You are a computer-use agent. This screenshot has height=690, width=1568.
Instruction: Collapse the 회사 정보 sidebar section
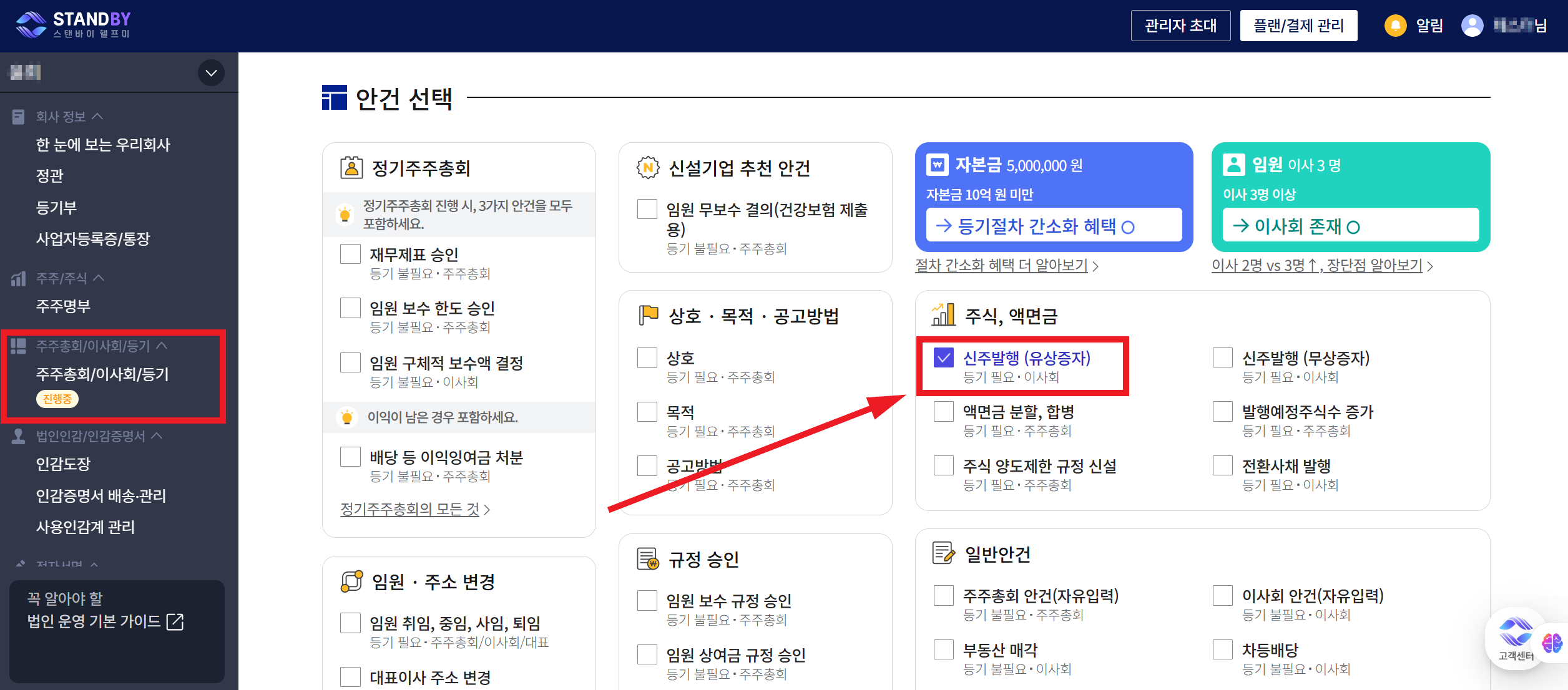point(69,117)
